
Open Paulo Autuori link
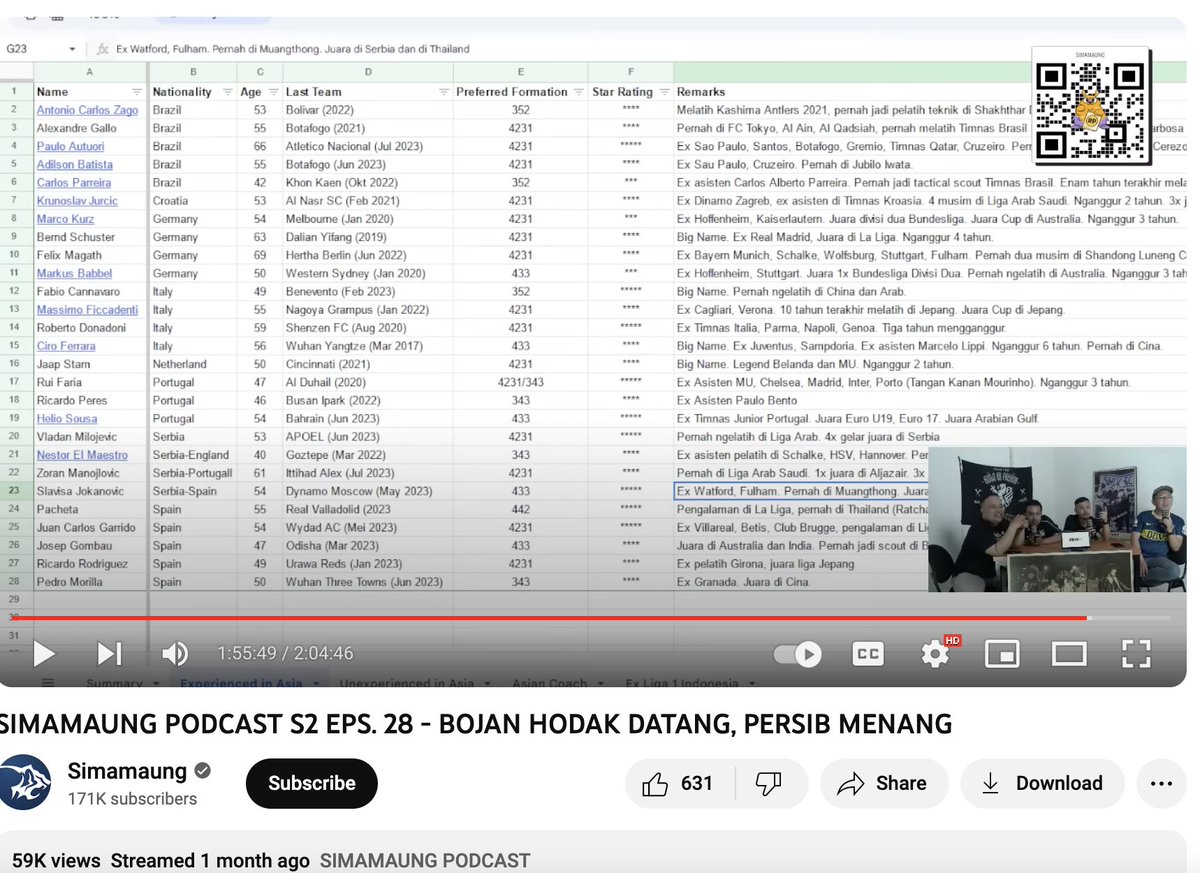70,146
